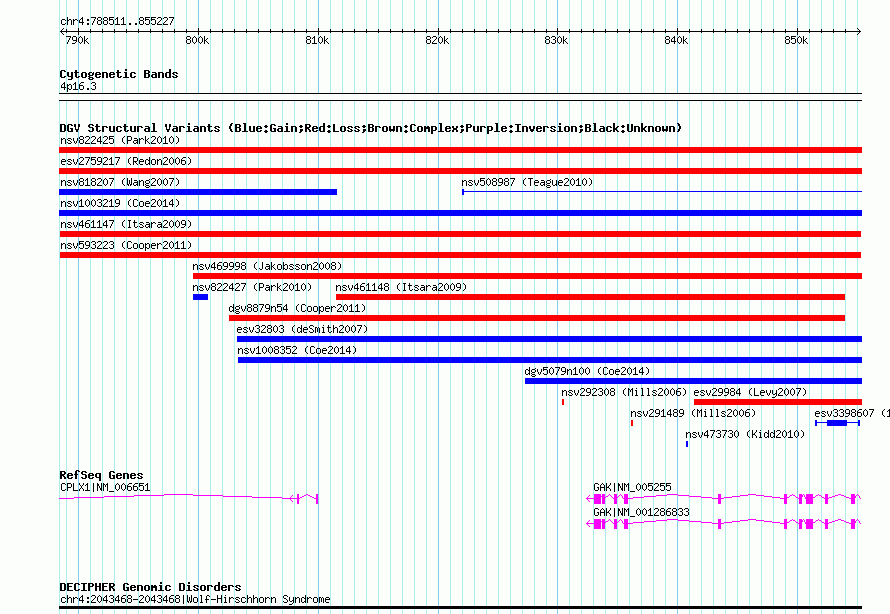The image size is (890, 614).
Task: Select the esv29984 (Levy2007) red bar
Action: pyautogui.click(x=778, y=402)
